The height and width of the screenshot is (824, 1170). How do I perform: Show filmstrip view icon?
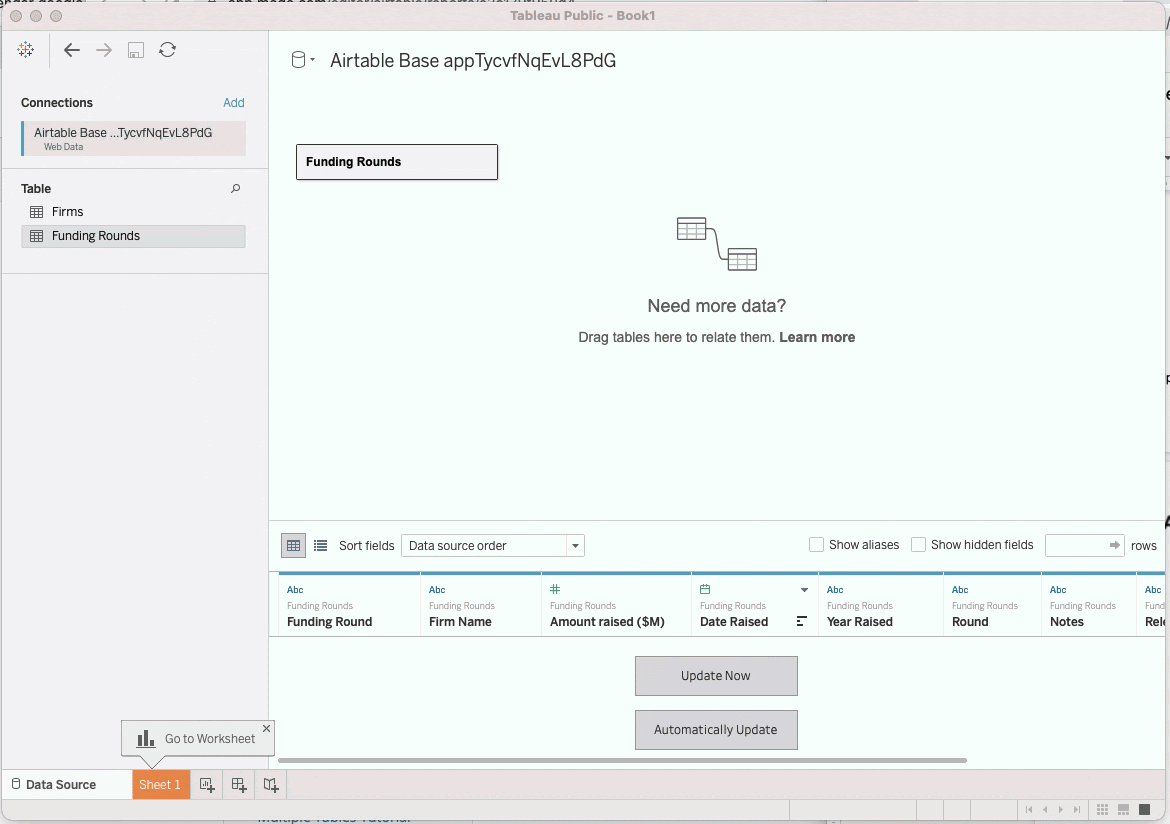coord(1123,810)
